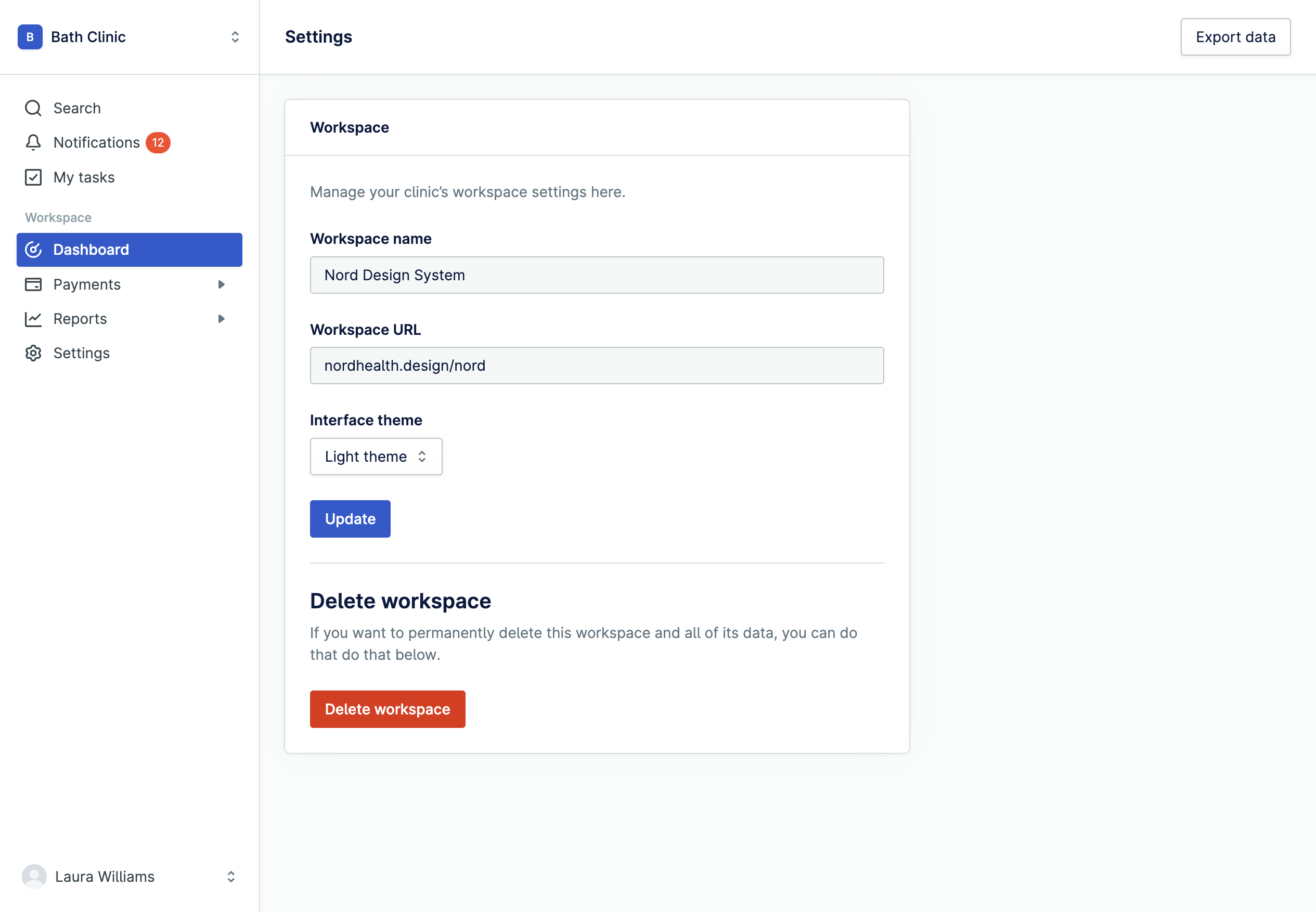This screenshot has width=1316, height=912.
Task: Go to Settings in the sidebar
Action: (129, 353)
